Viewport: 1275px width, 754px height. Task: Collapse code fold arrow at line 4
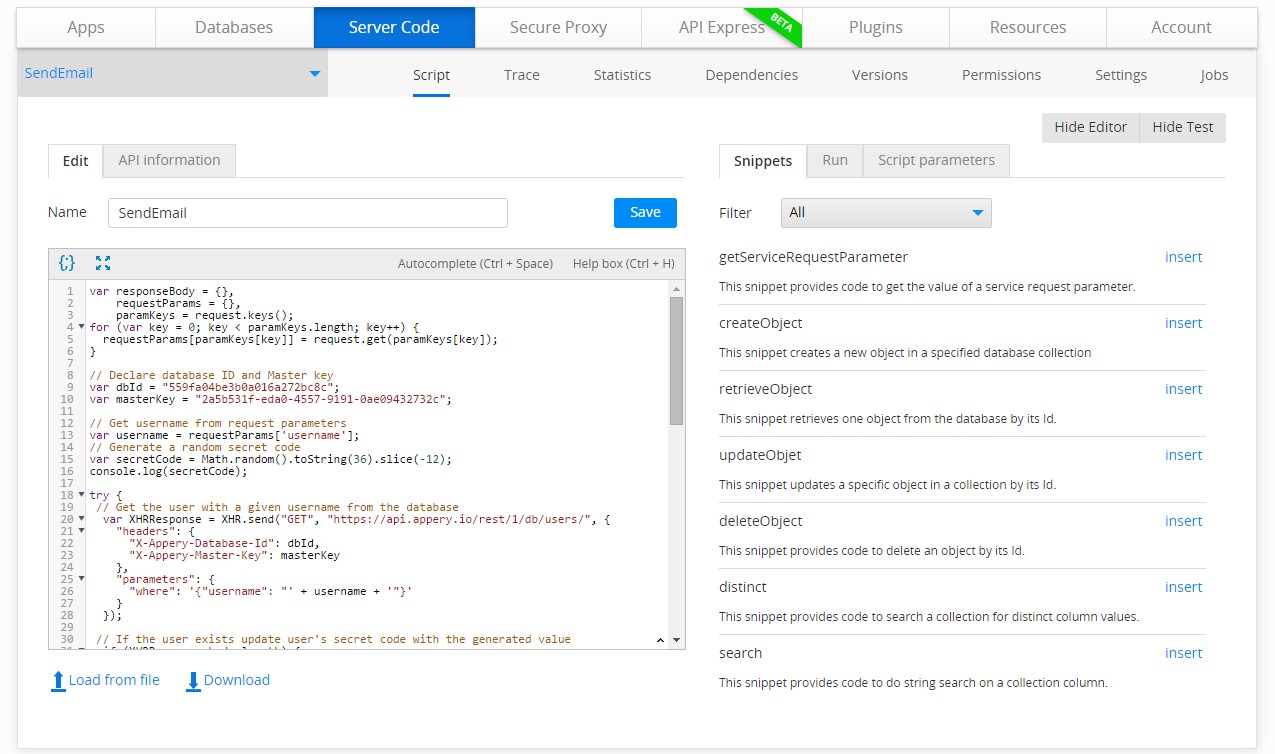click(81, 327)
